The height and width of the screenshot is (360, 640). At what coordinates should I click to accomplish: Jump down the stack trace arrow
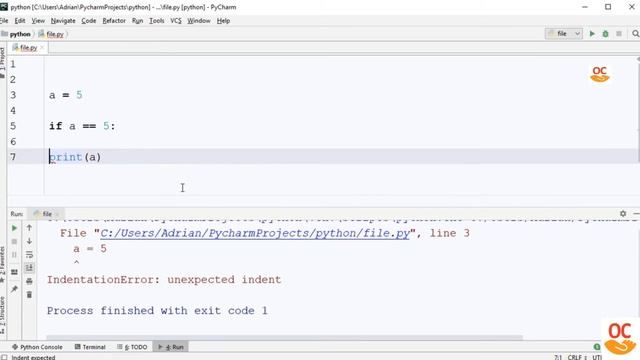(29, 242)
